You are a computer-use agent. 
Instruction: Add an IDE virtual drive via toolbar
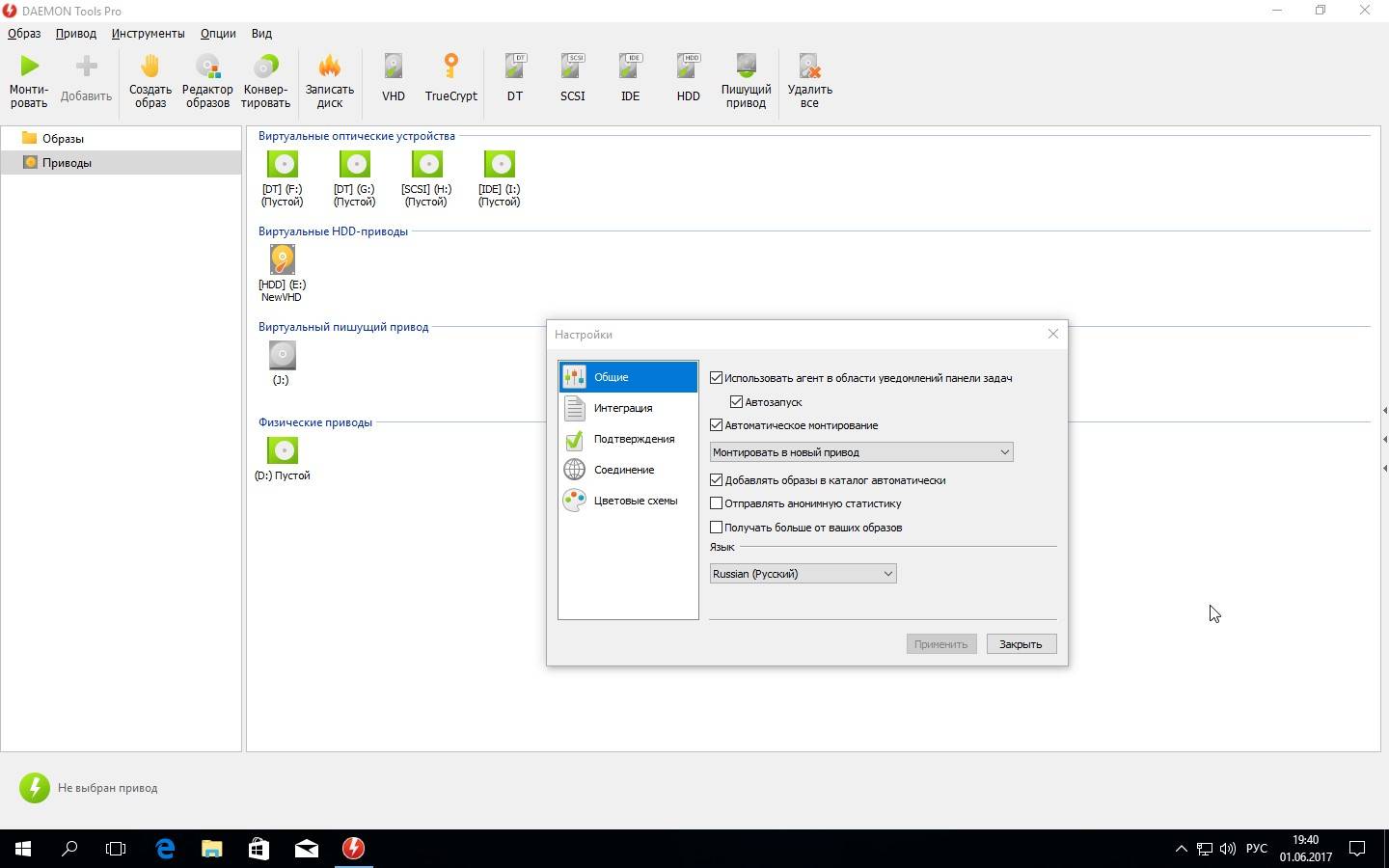point(630,67)
